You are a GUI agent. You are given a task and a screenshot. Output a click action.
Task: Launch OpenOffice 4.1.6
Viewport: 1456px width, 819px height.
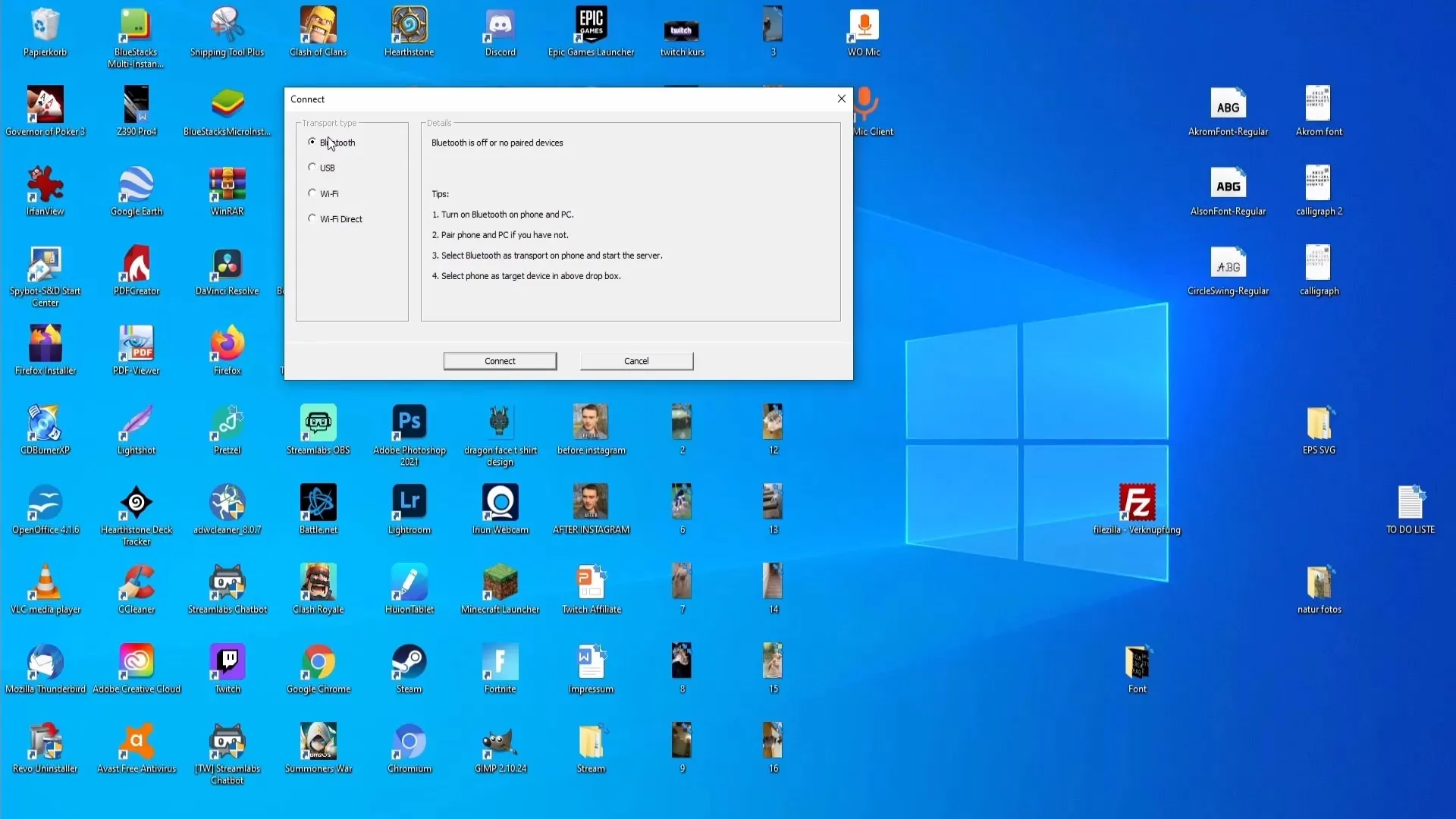click(x=45, y=510)
